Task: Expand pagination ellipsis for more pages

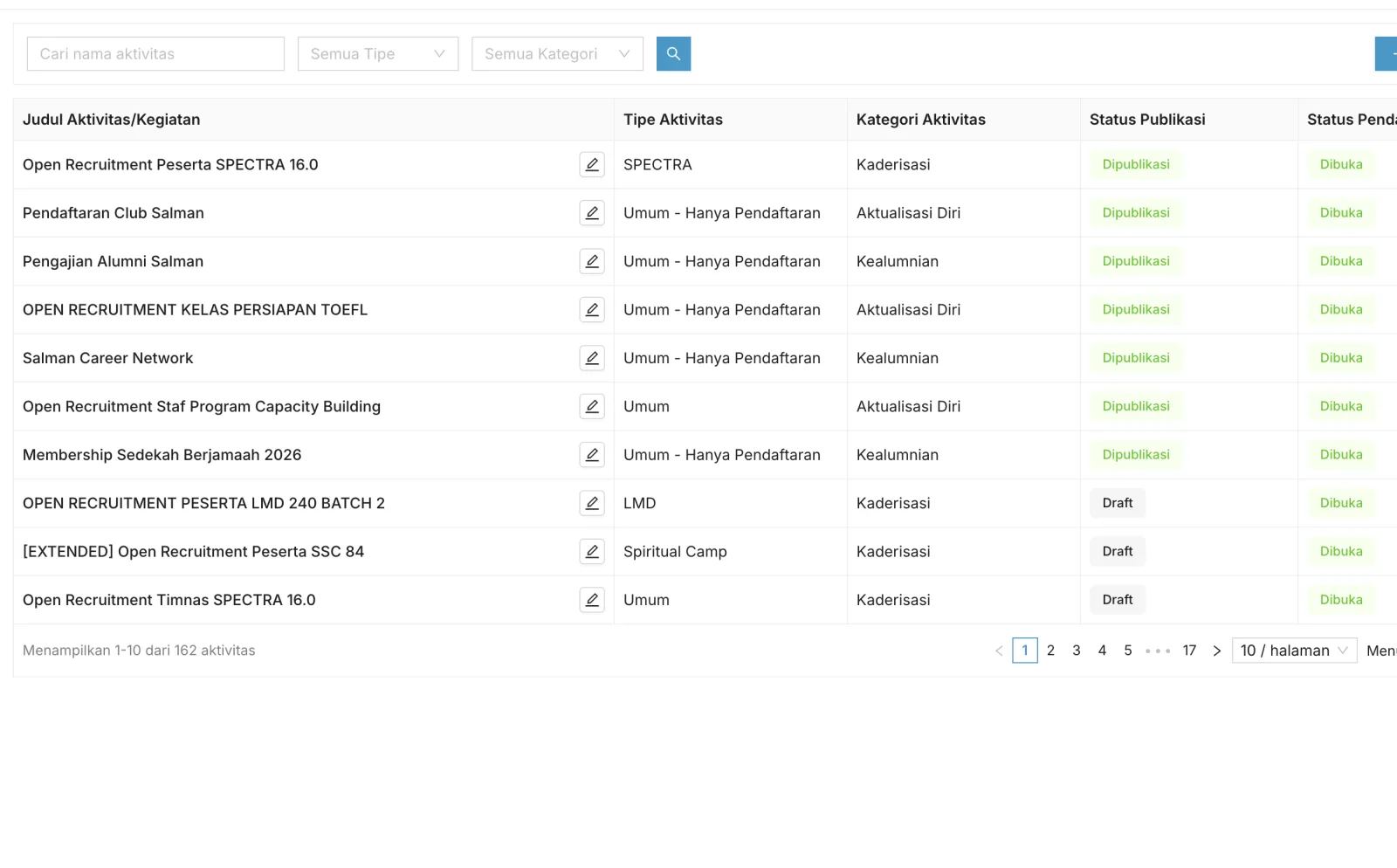Action: click(x=1157, y=651)
